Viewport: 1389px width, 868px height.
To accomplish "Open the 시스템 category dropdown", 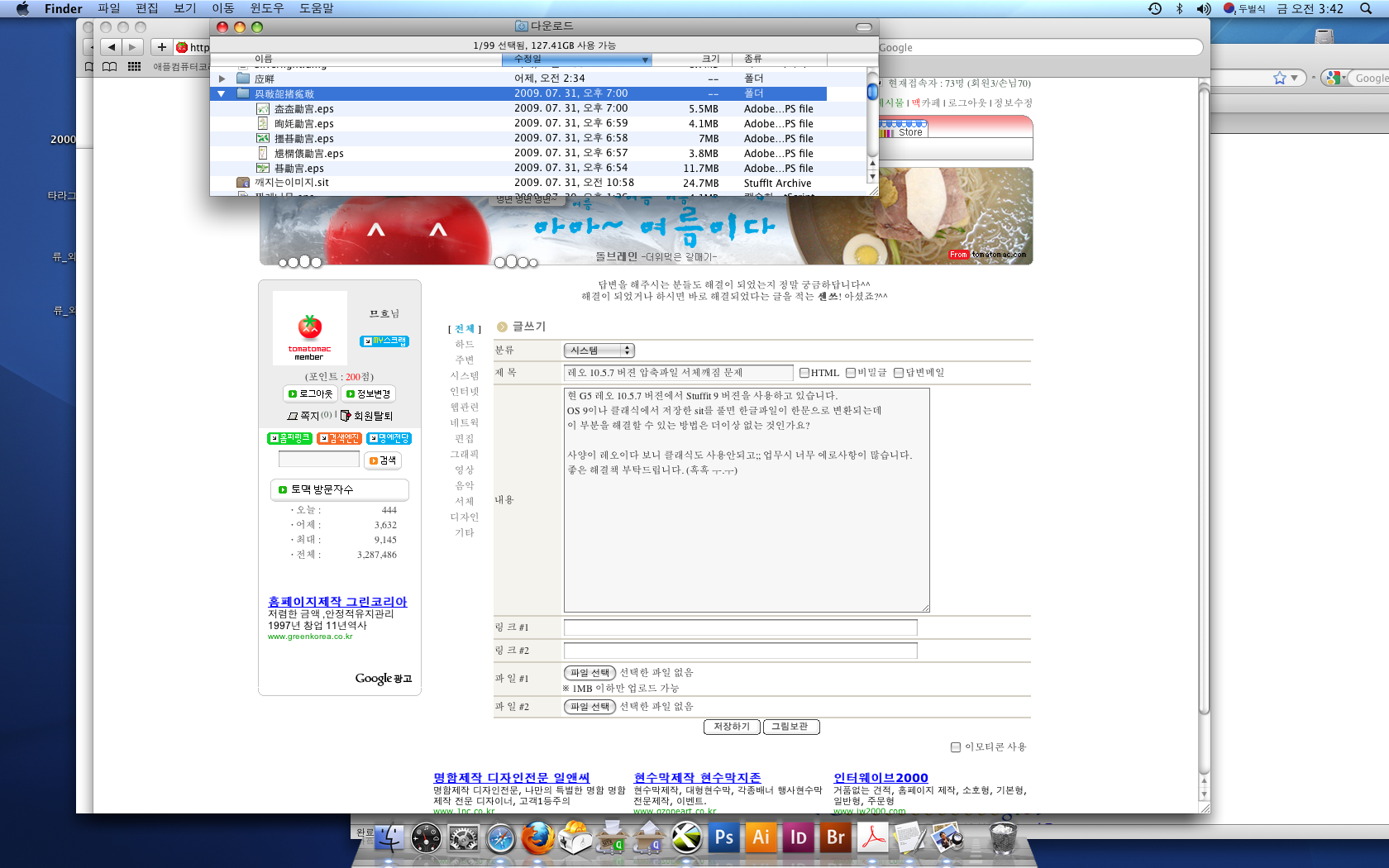I will (x=599, y=351).
